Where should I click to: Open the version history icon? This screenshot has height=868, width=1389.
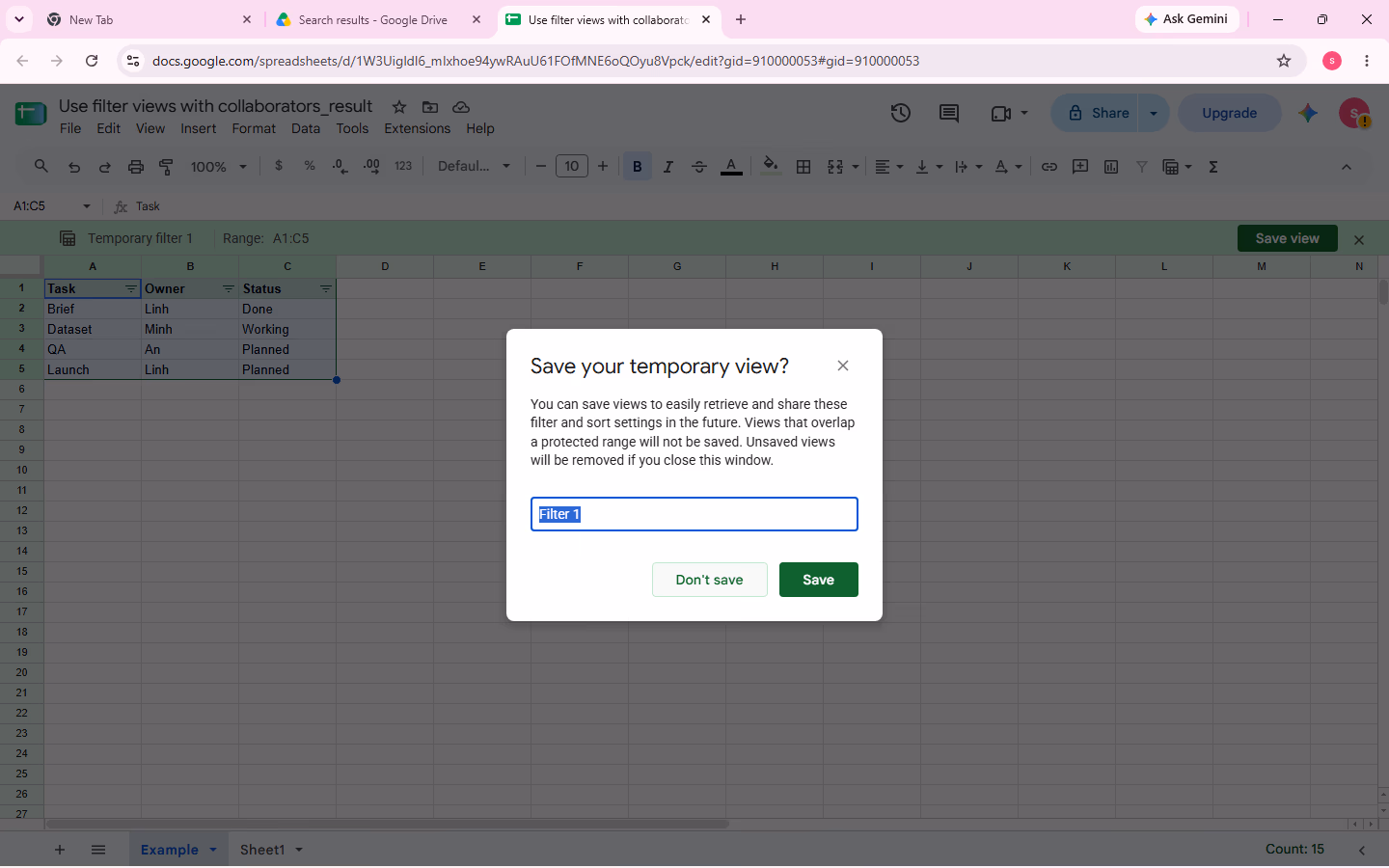[900, 113]
